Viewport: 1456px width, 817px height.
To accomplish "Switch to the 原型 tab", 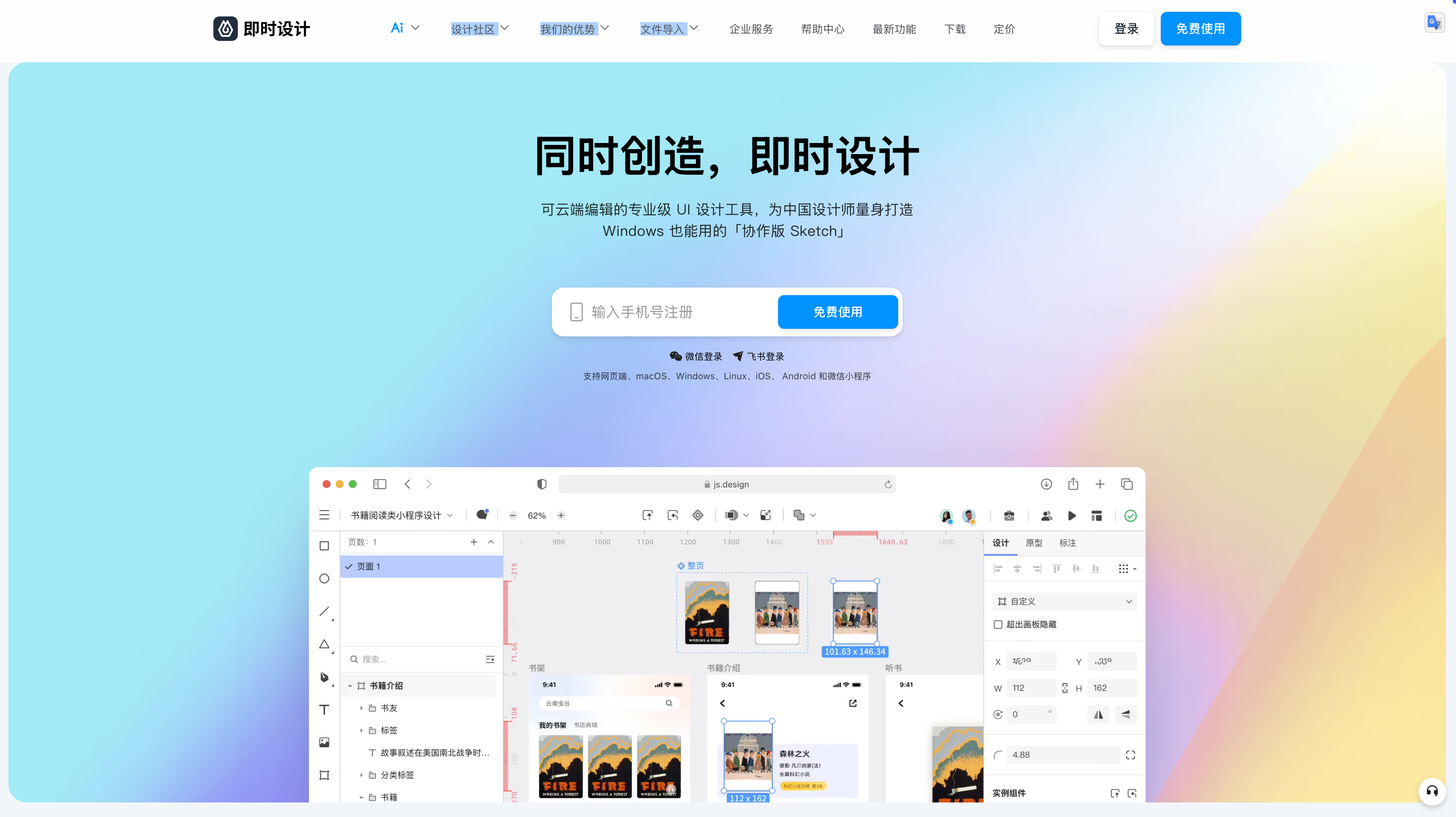I will pyautogui.click(x=1034, y=543).
